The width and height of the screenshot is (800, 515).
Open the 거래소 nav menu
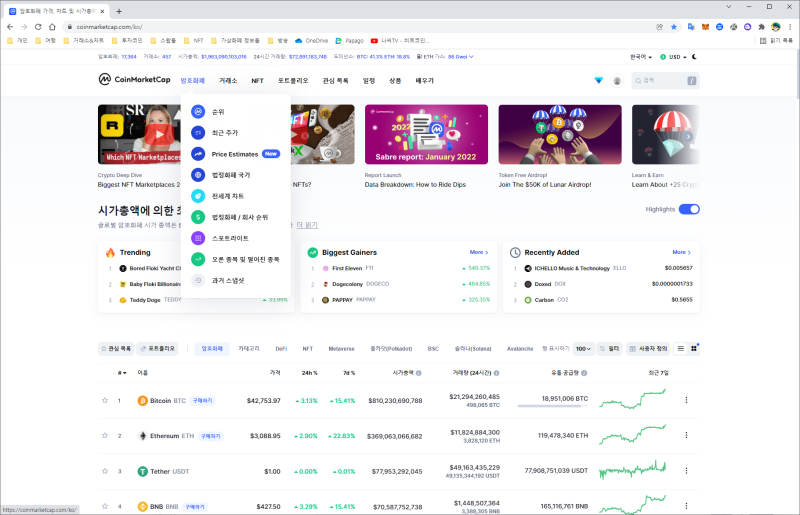[228, 81]
